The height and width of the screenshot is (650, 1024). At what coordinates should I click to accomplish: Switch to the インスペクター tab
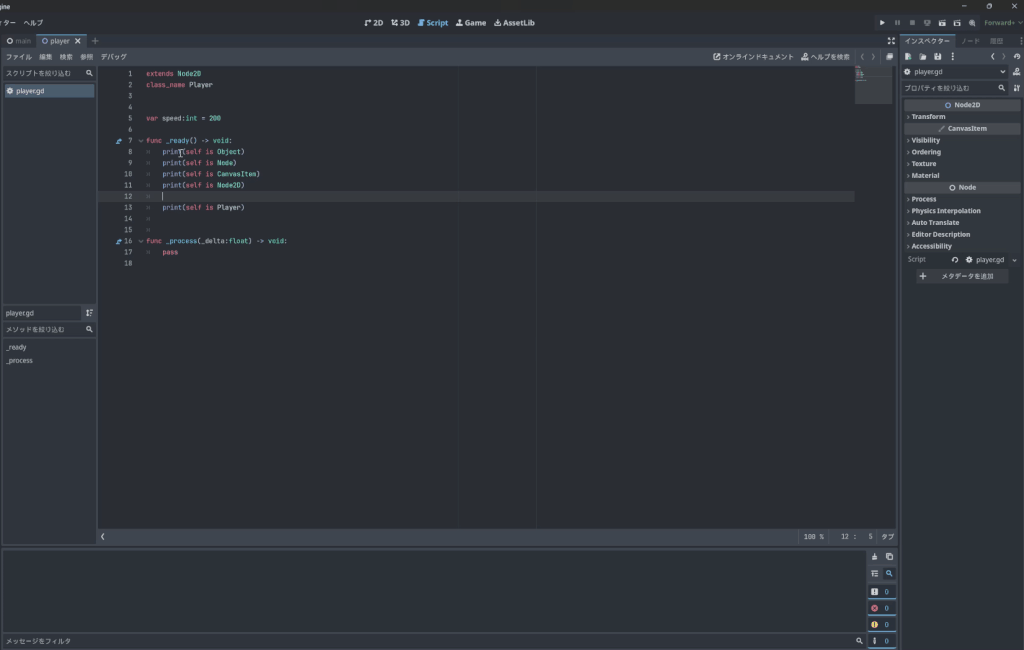[927, 41]
